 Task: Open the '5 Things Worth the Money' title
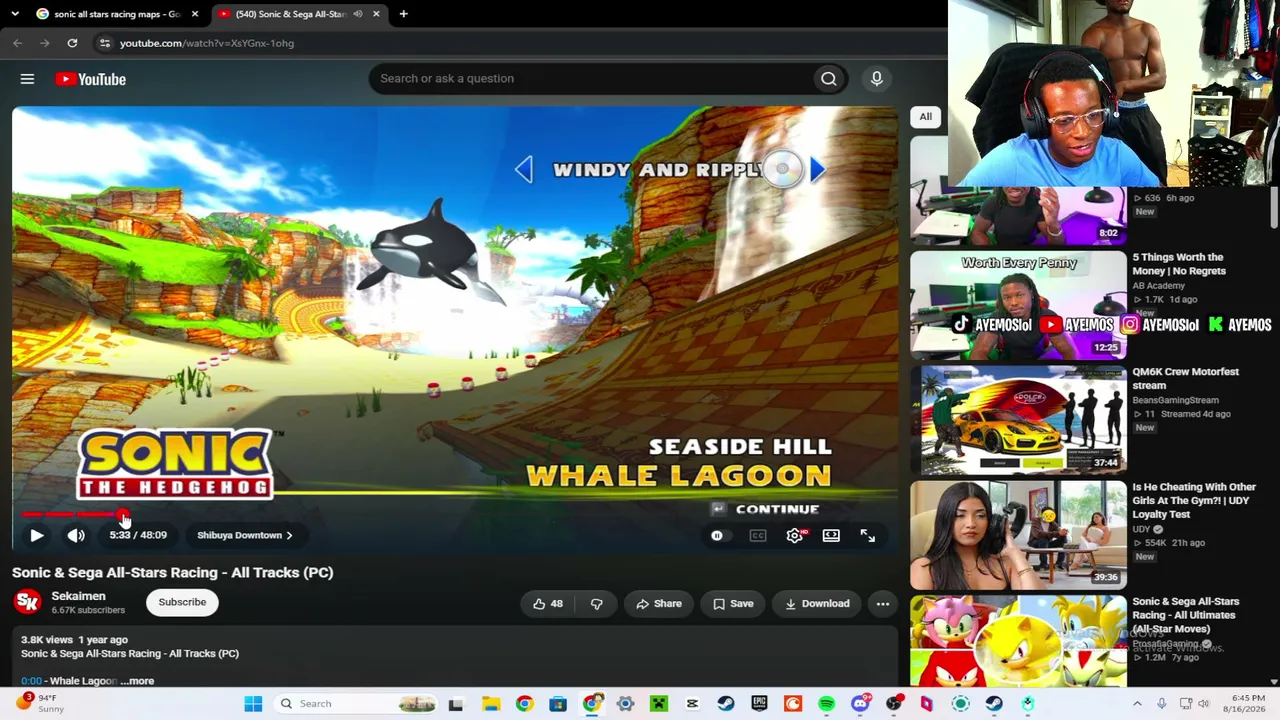coord(1179,264)
